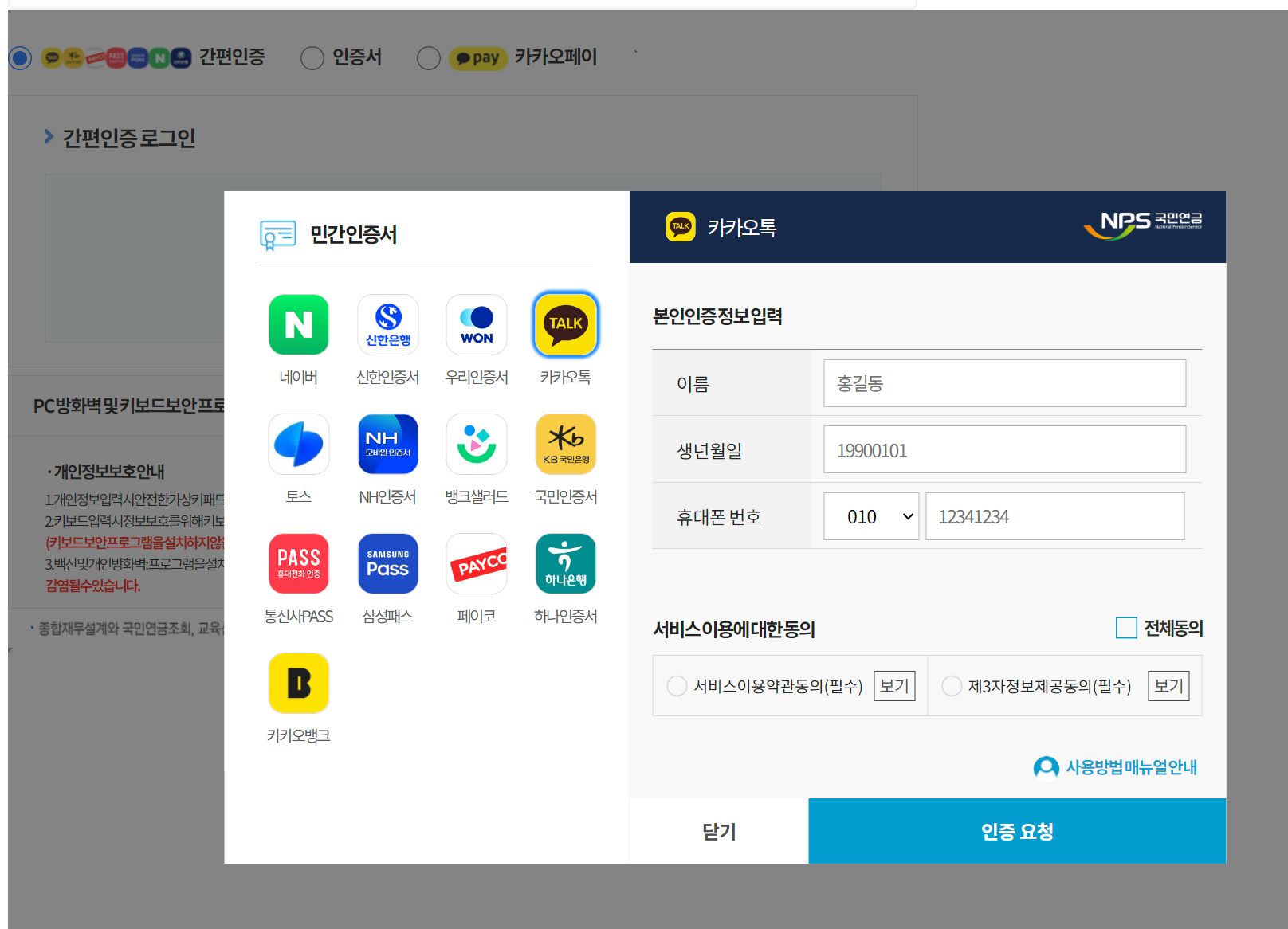Choose the Shinhan Bank certificate icon
The height and width of the screenshot is (929, 1288).
(388, 324)
